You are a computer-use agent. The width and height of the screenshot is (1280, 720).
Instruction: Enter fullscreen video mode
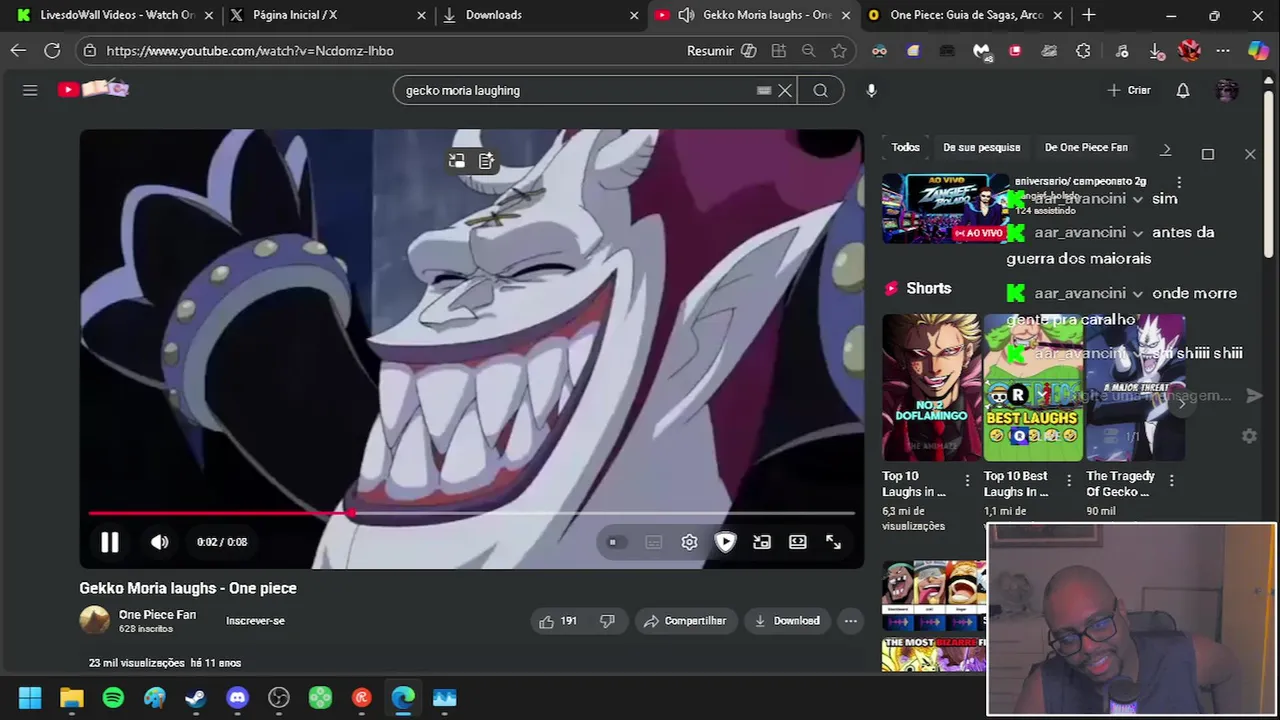[833, 542]
